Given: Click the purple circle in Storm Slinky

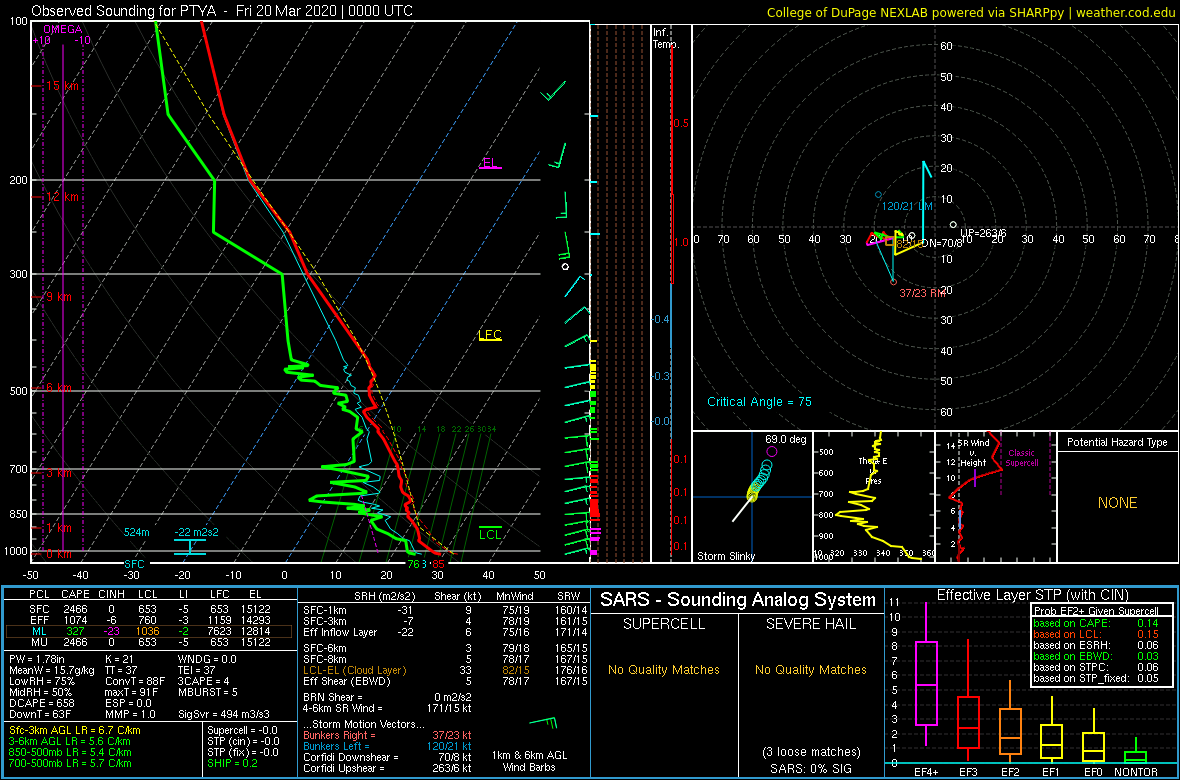Looking at the screenshot, I should (771, 452).
